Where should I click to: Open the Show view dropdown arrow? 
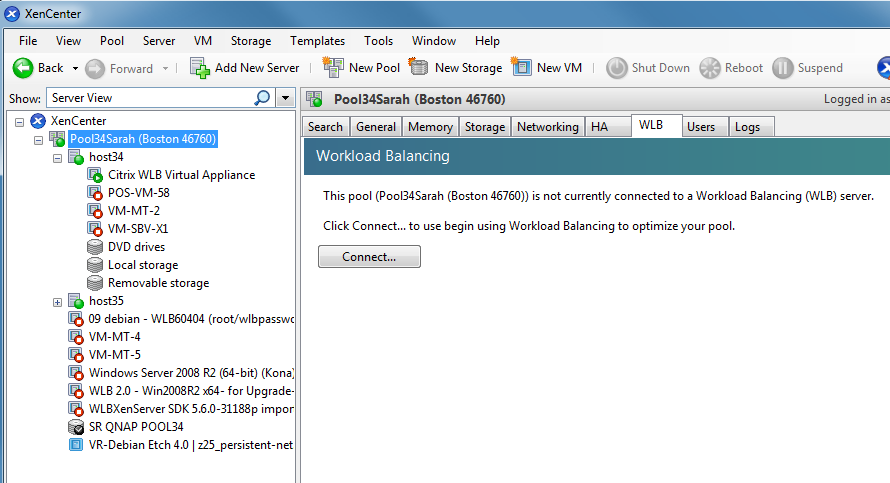[x=286, y=98]
